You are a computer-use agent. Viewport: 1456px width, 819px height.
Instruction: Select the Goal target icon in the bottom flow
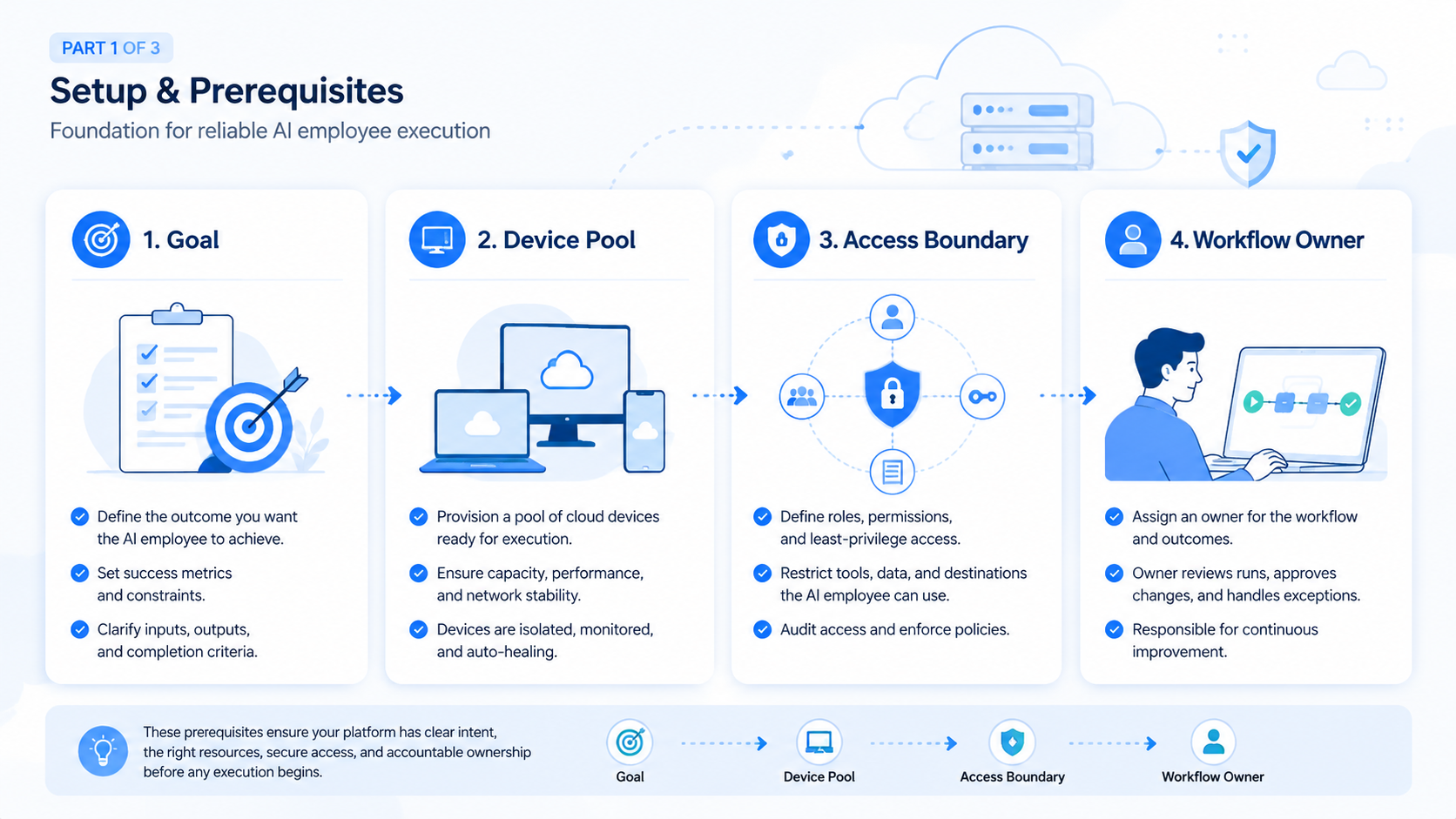(x=630, y=742)
